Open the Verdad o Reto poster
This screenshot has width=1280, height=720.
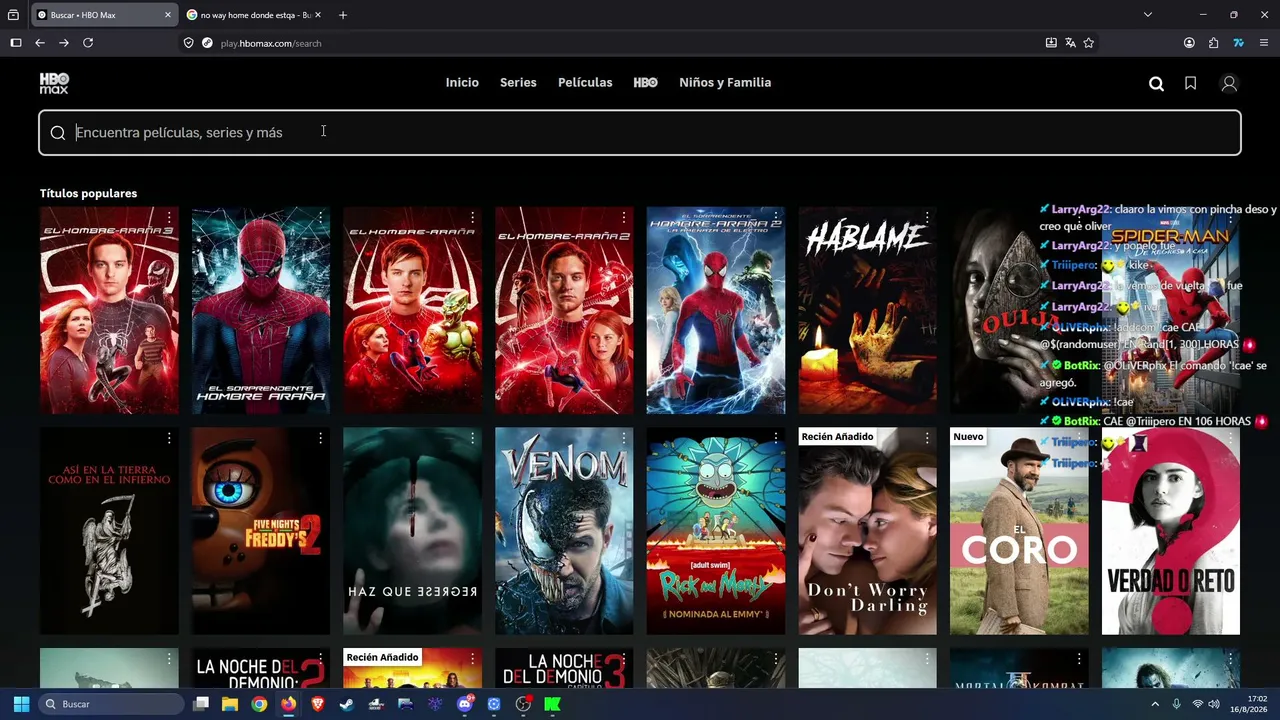[1171, 531]
